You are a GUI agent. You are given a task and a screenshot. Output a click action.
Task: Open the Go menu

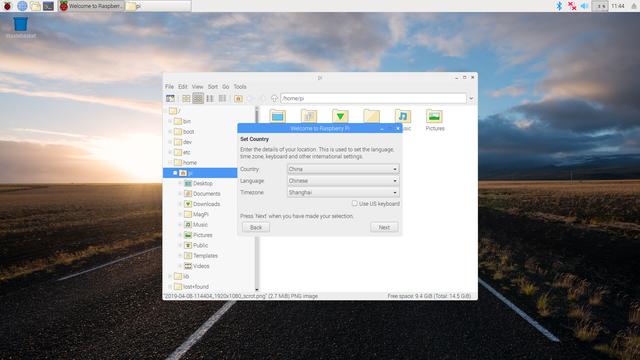point(225,87)
